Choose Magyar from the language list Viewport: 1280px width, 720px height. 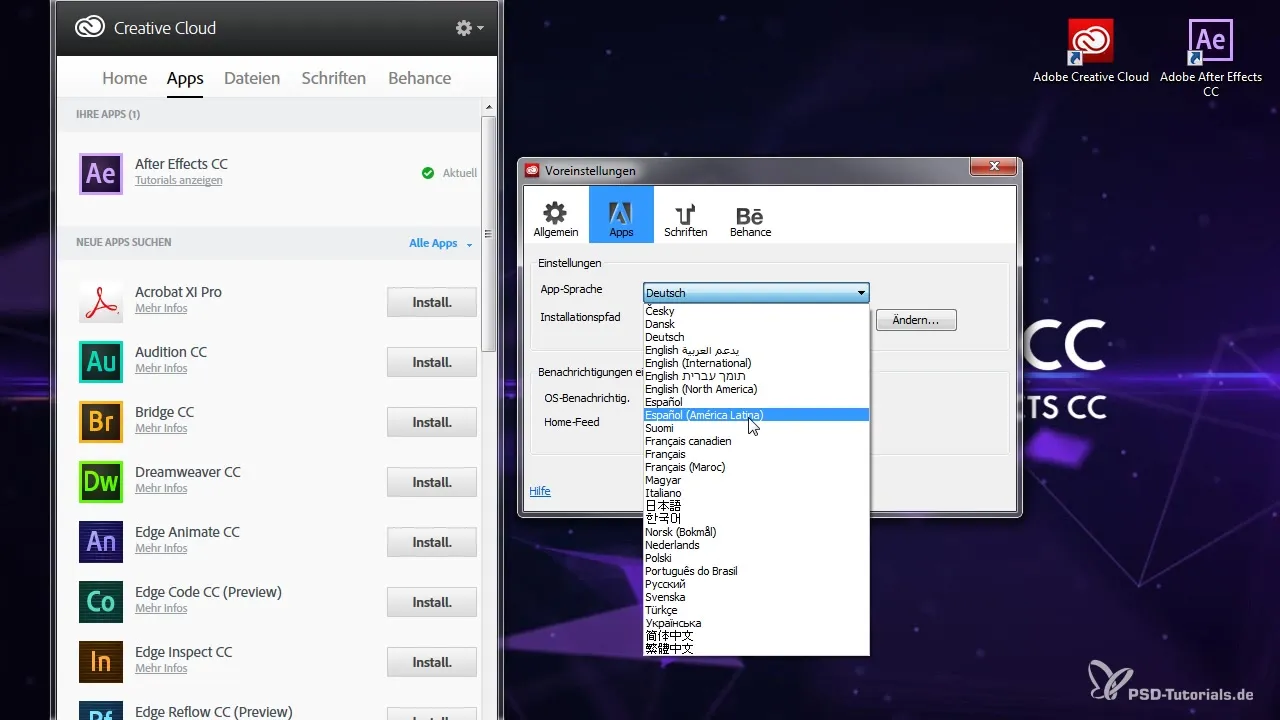(756, 480)
